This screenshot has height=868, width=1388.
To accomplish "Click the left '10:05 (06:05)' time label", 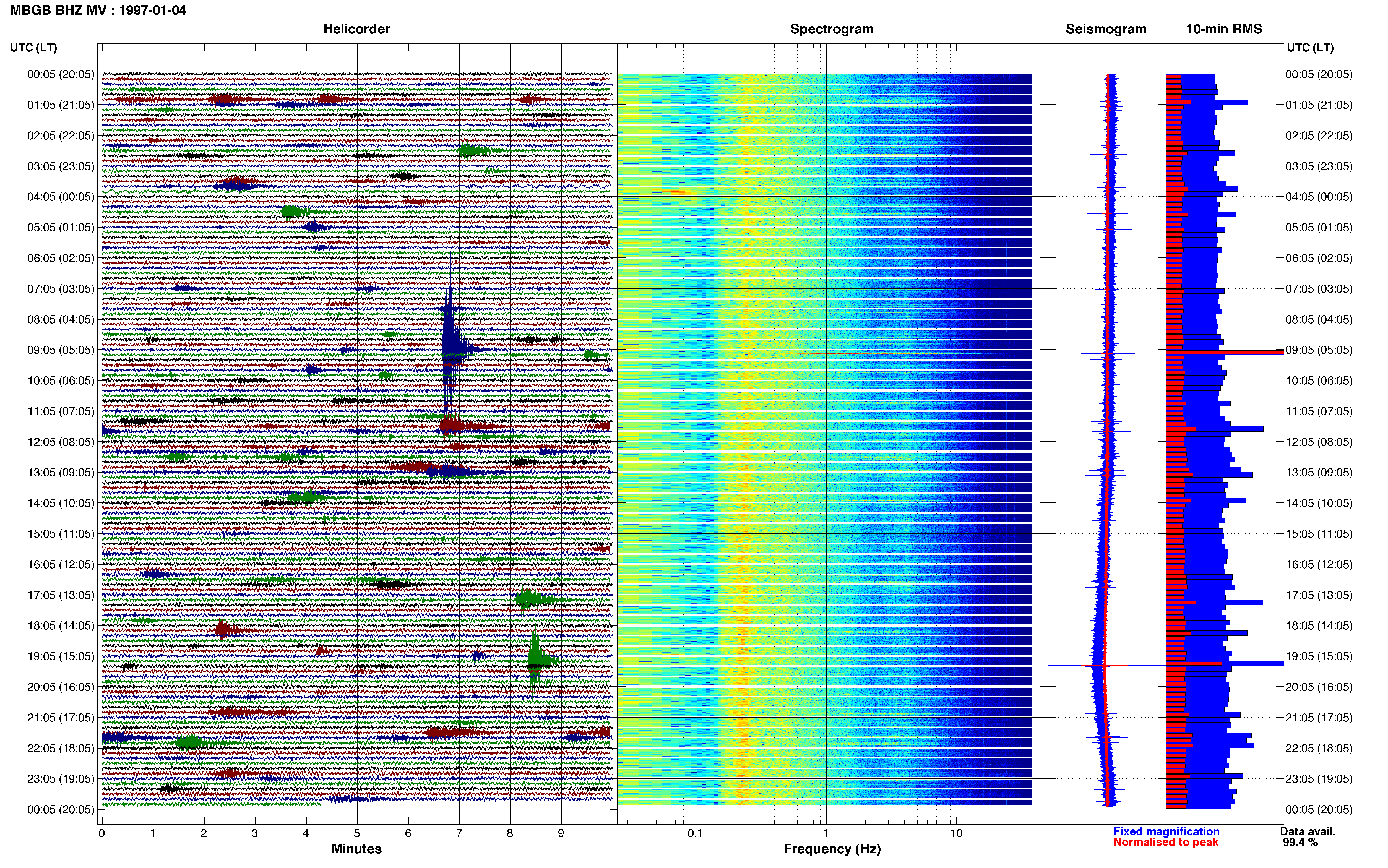I will (61, 380).
